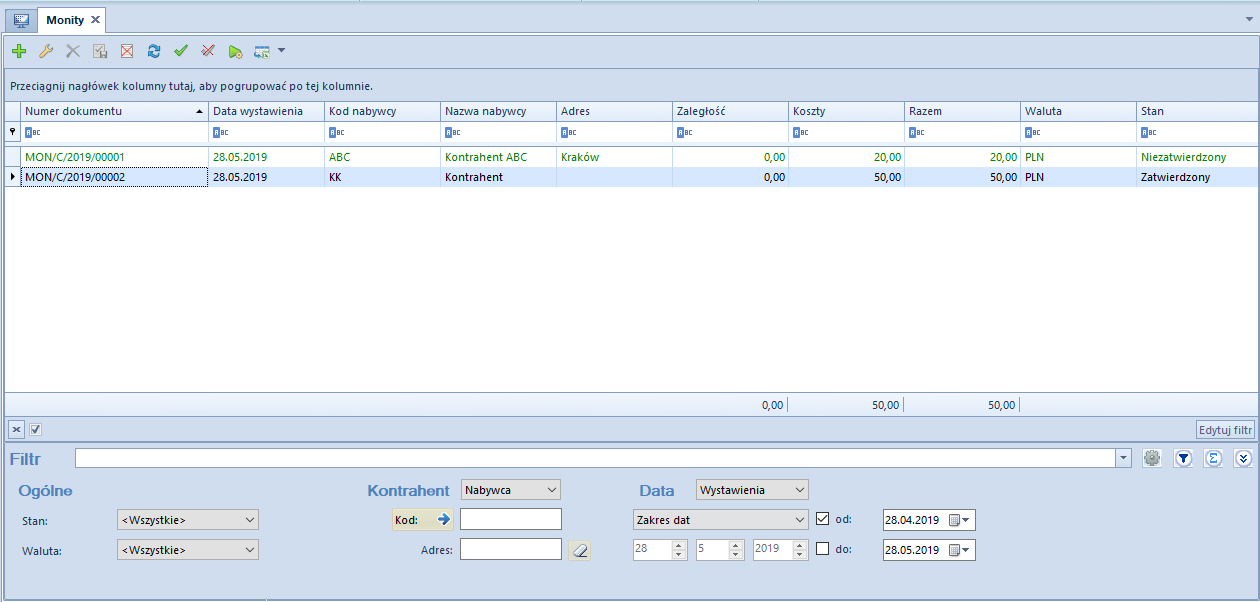Click the 'Kod:' lookup button
Screen dimensions: 1260x602
tap(422, 519)
